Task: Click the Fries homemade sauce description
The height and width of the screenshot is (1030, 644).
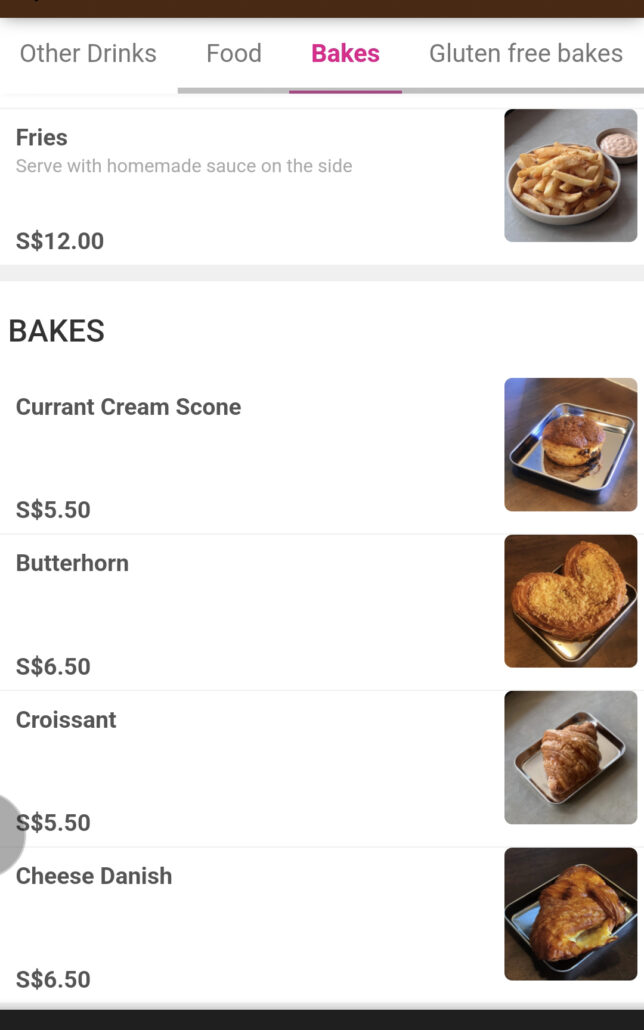Action: (x=184, y=166)
